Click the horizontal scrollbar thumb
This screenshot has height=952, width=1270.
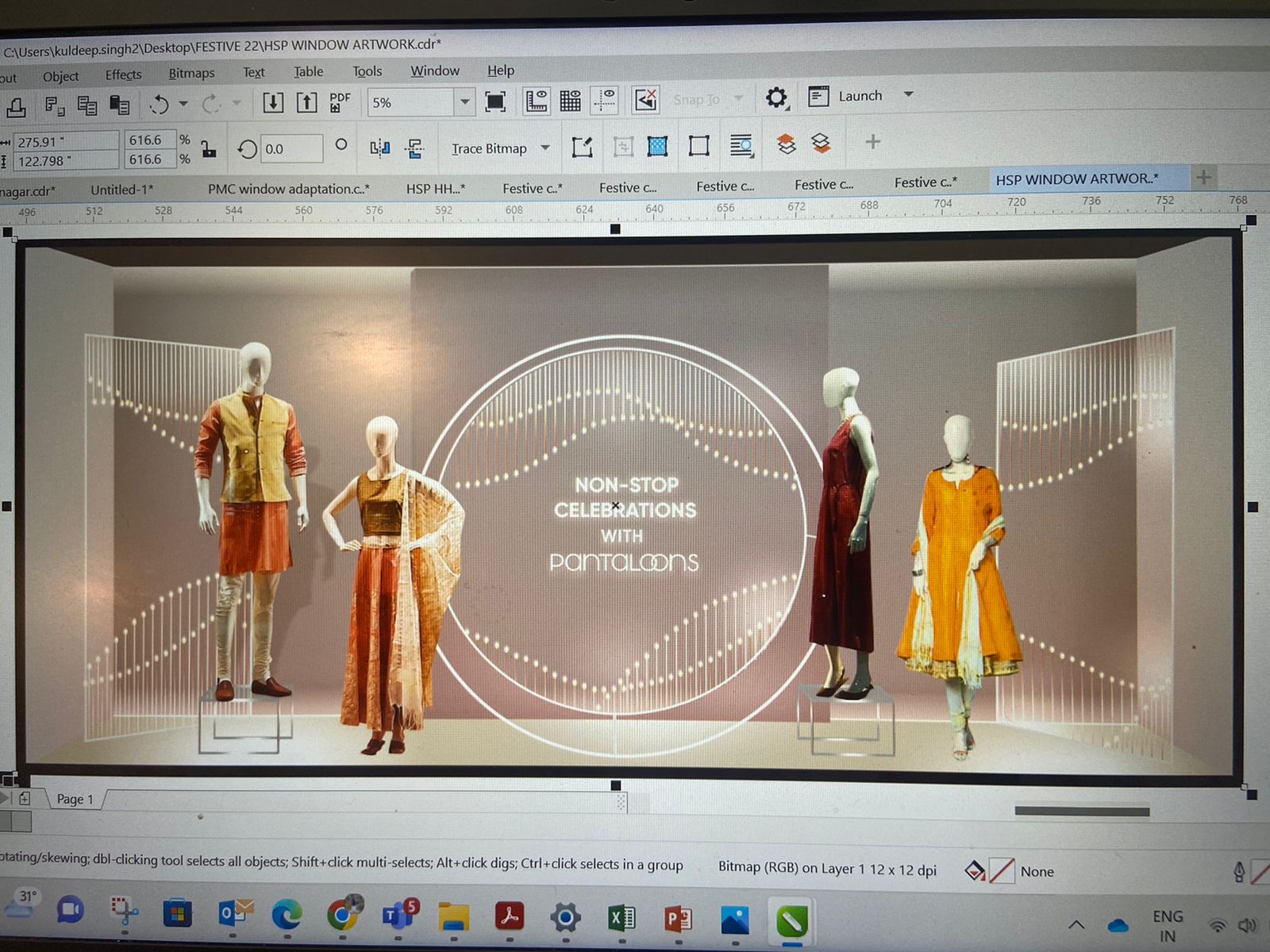1082,812
